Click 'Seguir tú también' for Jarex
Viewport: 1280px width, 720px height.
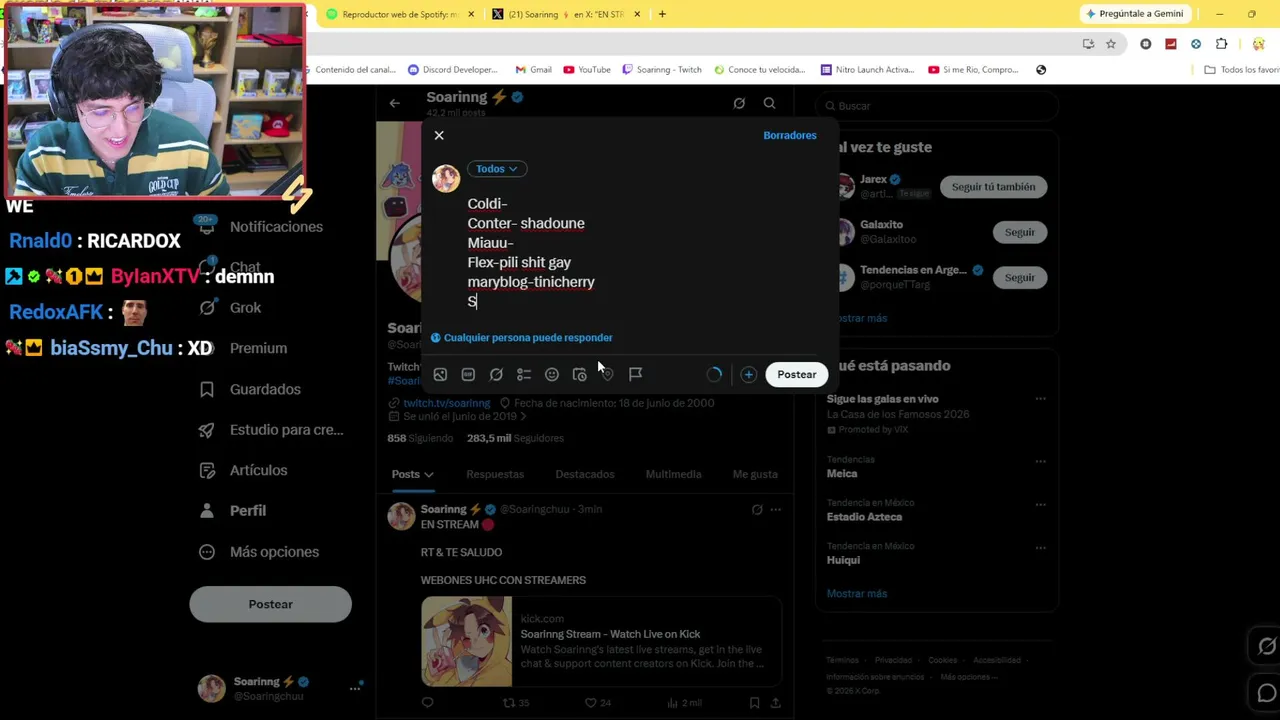coord(993,187)
